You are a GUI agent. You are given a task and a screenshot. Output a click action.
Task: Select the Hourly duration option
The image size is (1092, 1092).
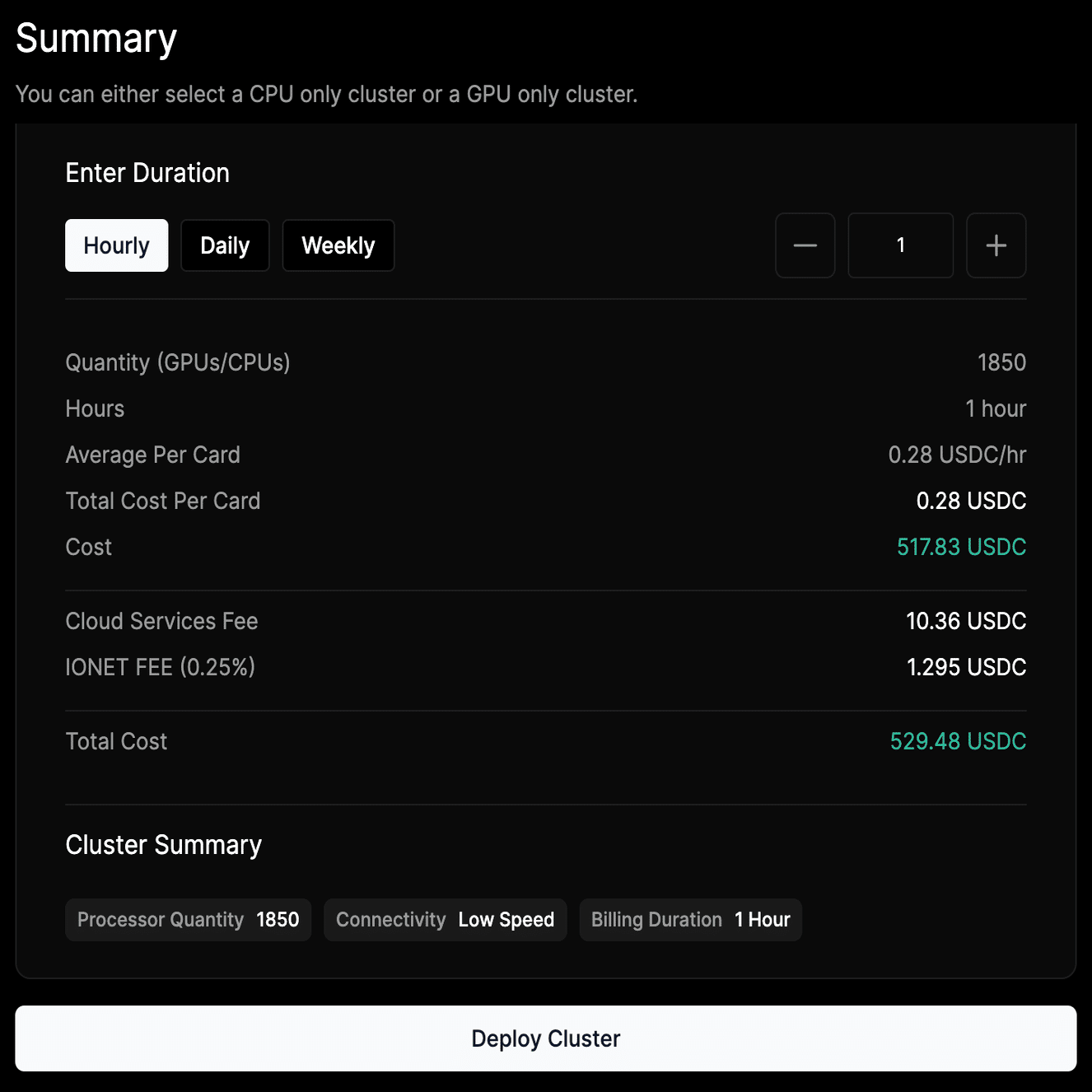116,245
